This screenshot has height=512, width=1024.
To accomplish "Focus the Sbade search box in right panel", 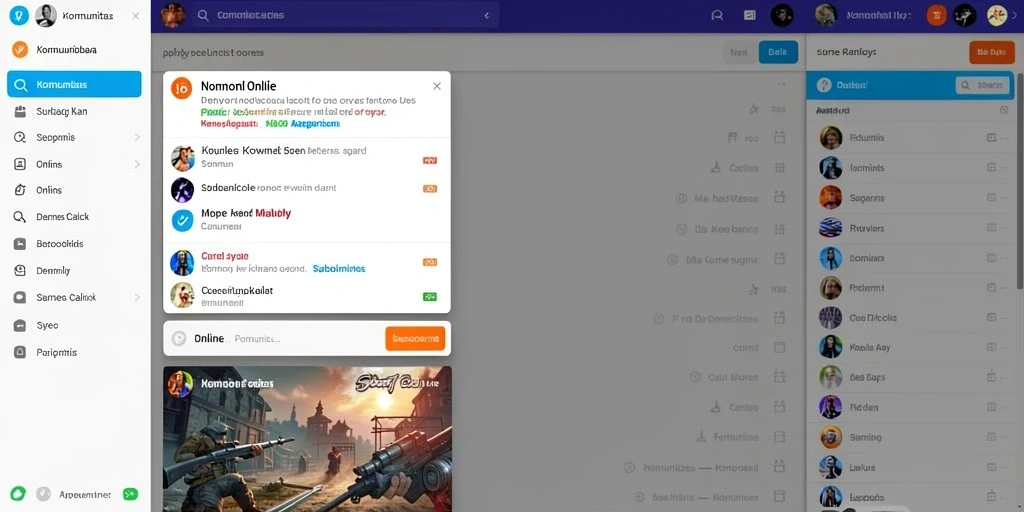I will tap(983, 85).
